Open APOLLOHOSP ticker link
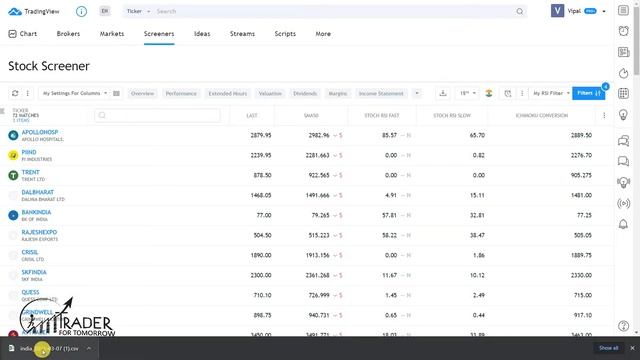The width and height of the screenshot is (640, 360). click(40, 132)
